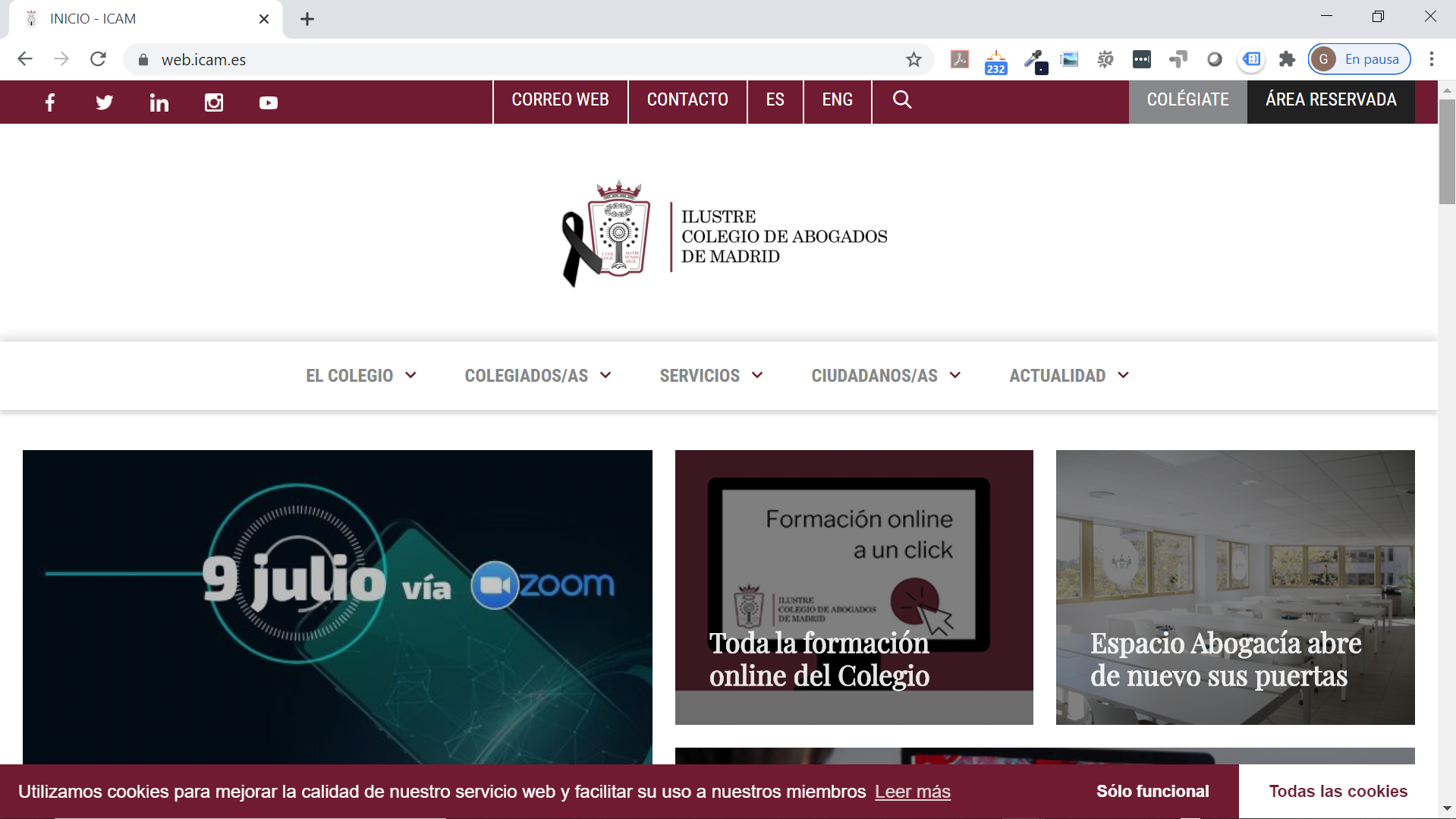Image resolution: width=1456 pixels, height=819 pixels.
Task: Click the page vertical scrollbar thumb
Action: point(1447,152)
